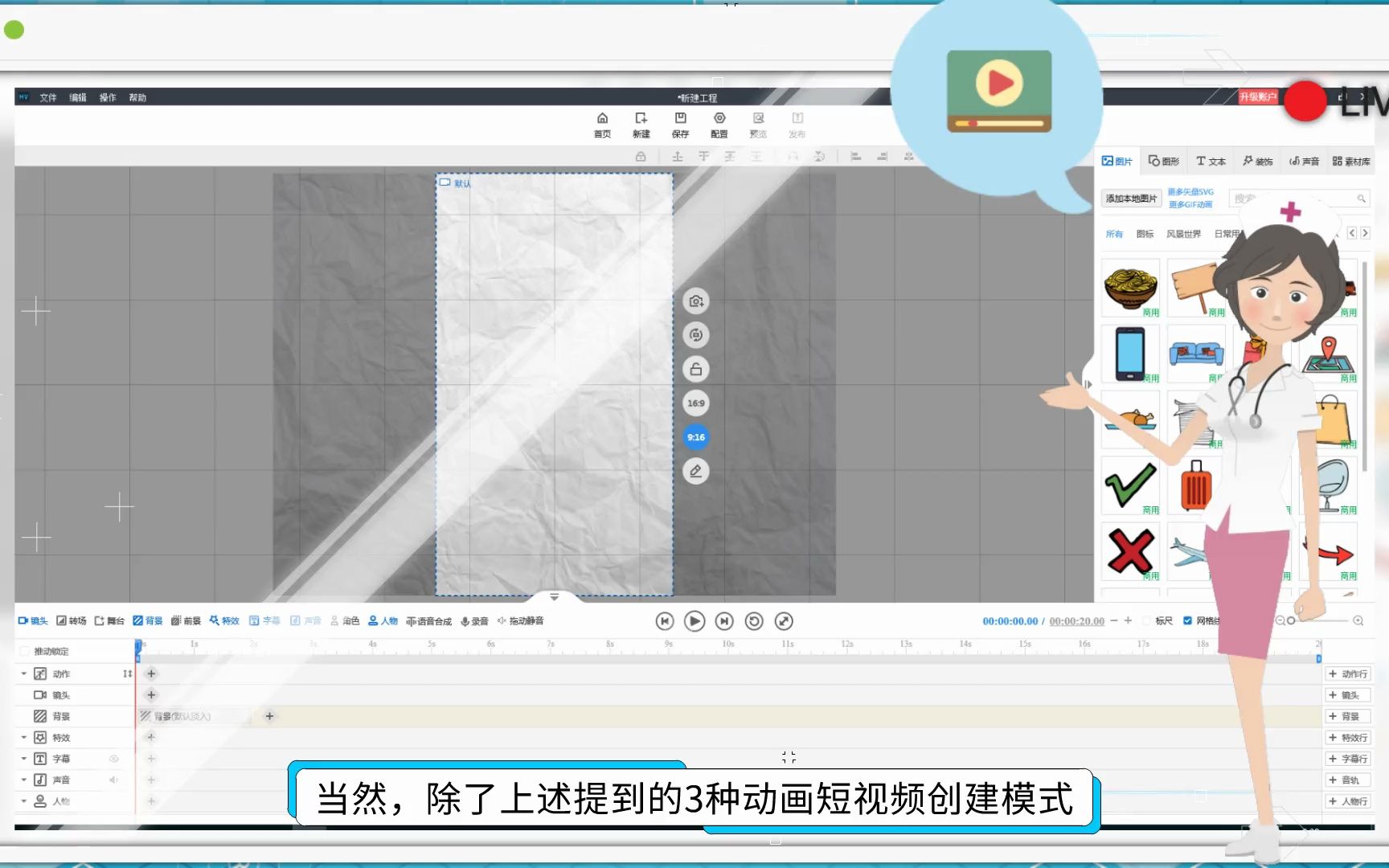The image size is (1389, 868).
Task: Switch to 装饰 decoration tab
Action: tap(1258, 162)
